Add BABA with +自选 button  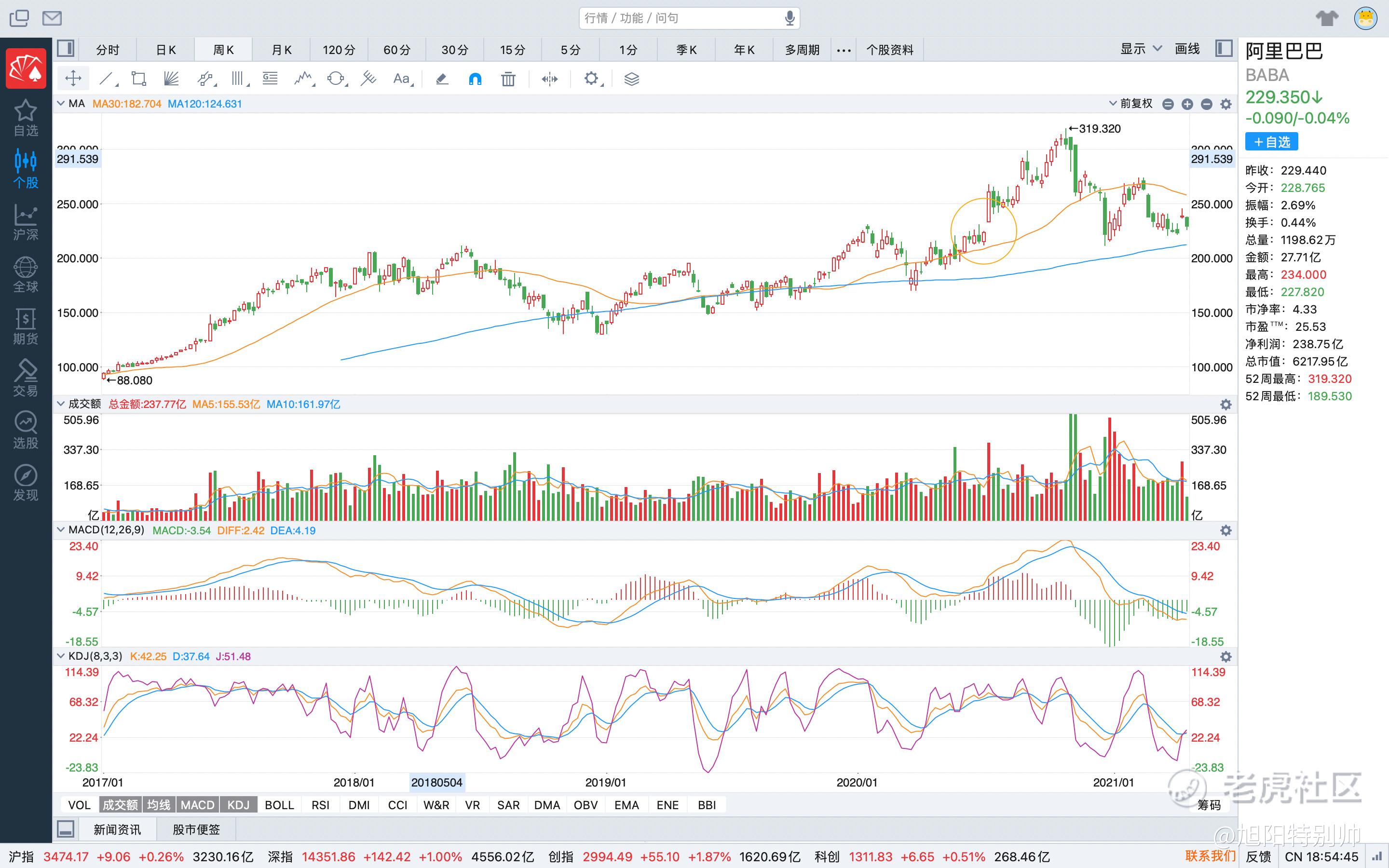(x=1271, y=142)
